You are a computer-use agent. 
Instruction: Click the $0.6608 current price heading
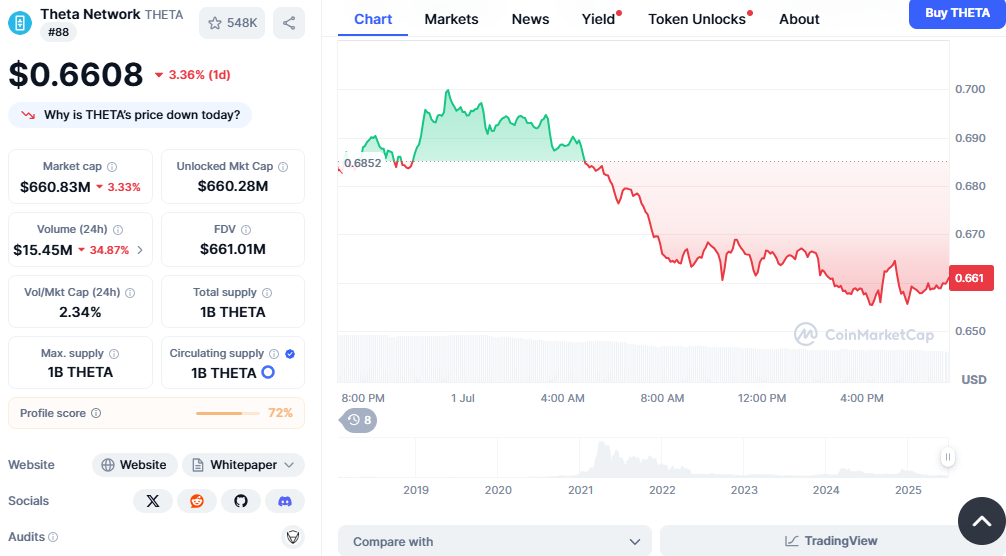(x=76, y=75)
